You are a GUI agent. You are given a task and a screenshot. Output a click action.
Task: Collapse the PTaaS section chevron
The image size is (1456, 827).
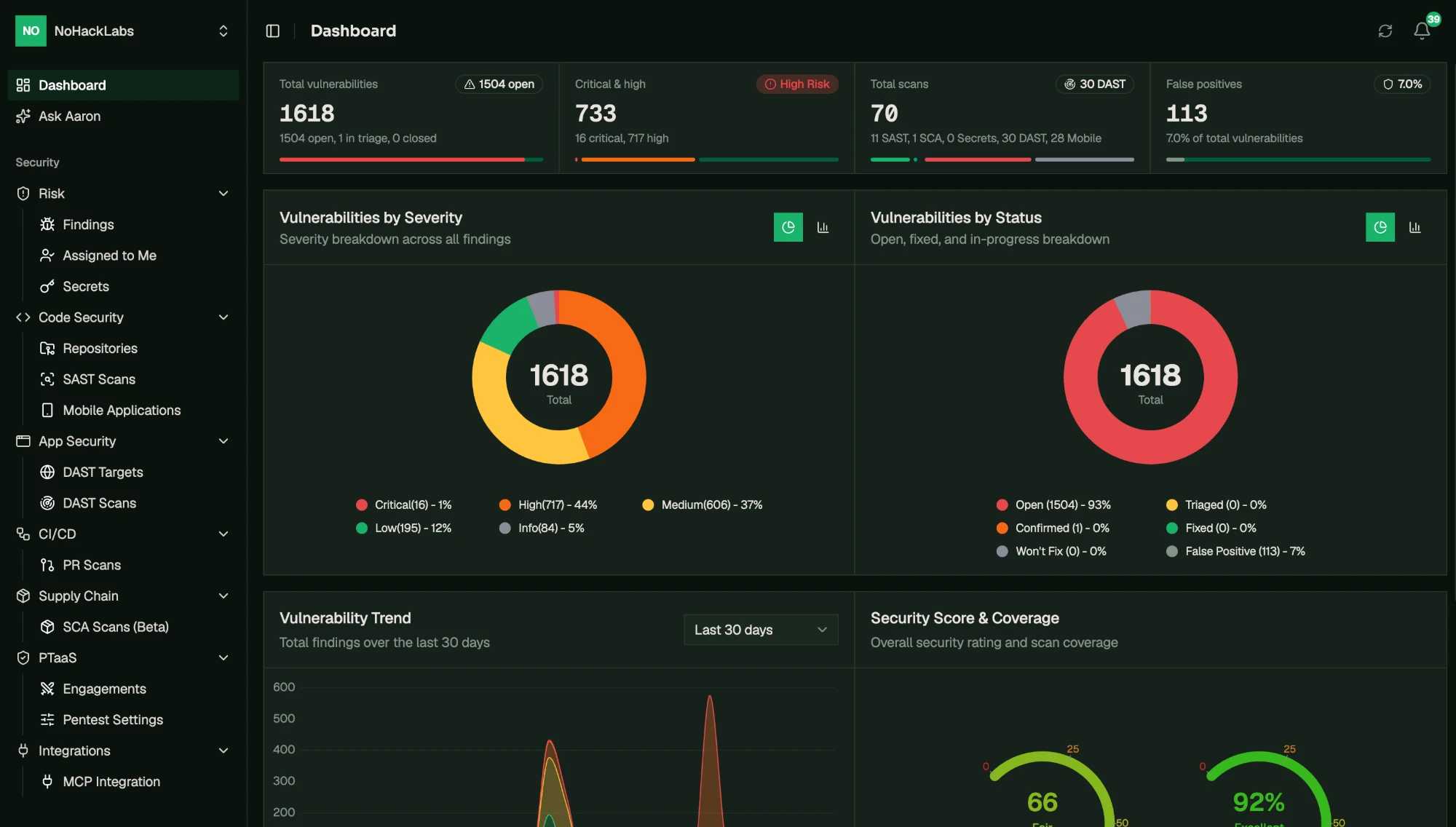[x=223, y=657]
